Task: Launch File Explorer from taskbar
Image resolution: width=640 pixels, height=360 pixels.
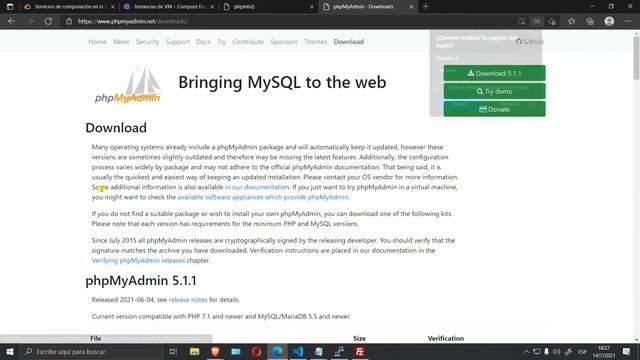Action: 194,351
